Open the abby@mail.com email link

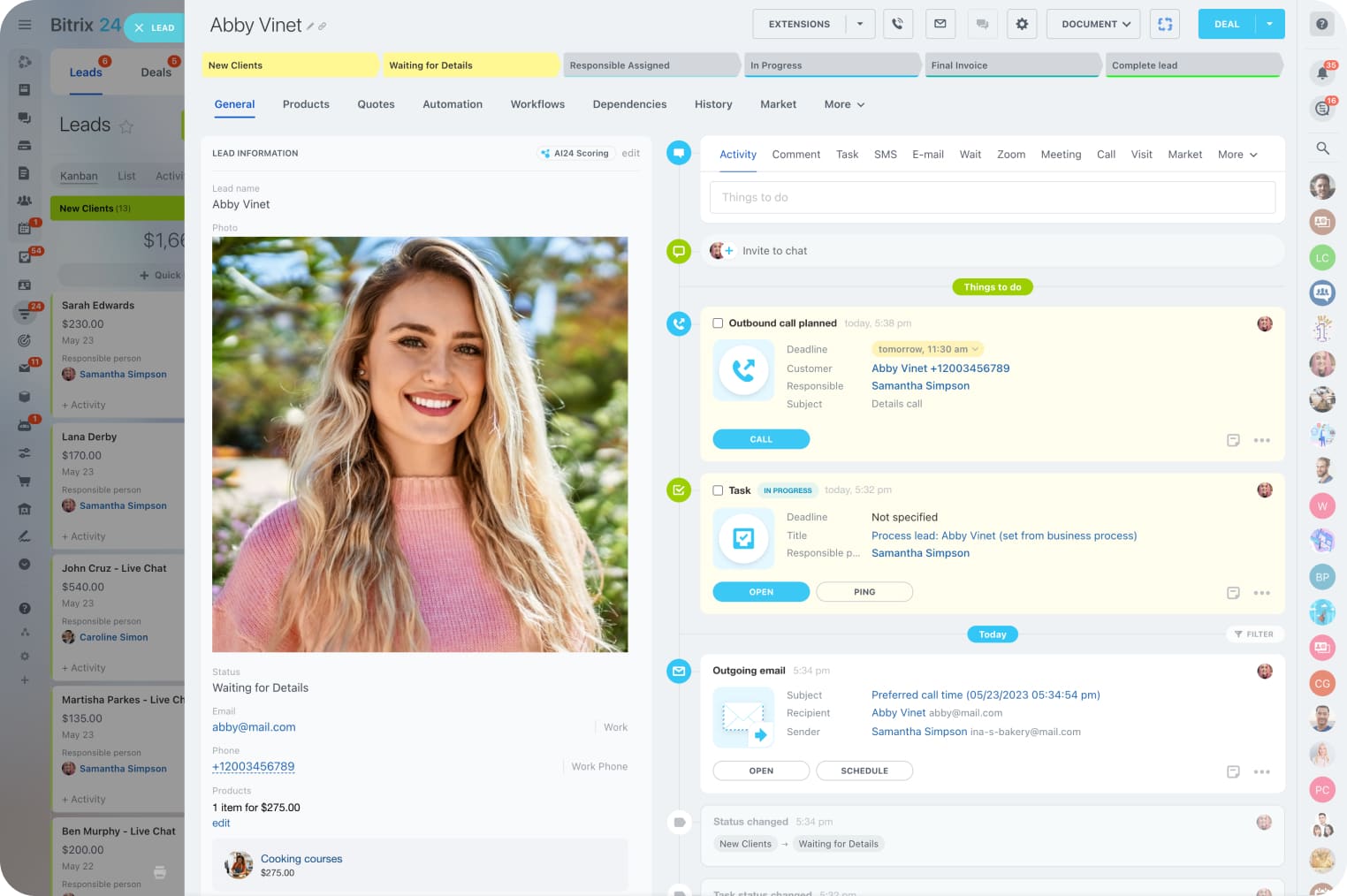[x=254, y=727]
